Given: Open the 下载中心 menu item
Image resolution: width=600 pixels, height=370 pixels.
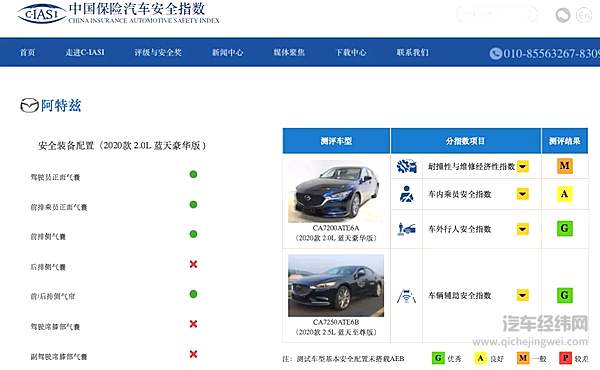Looking at the screenshot, I should pyautogui.click(x=351, y=52).
